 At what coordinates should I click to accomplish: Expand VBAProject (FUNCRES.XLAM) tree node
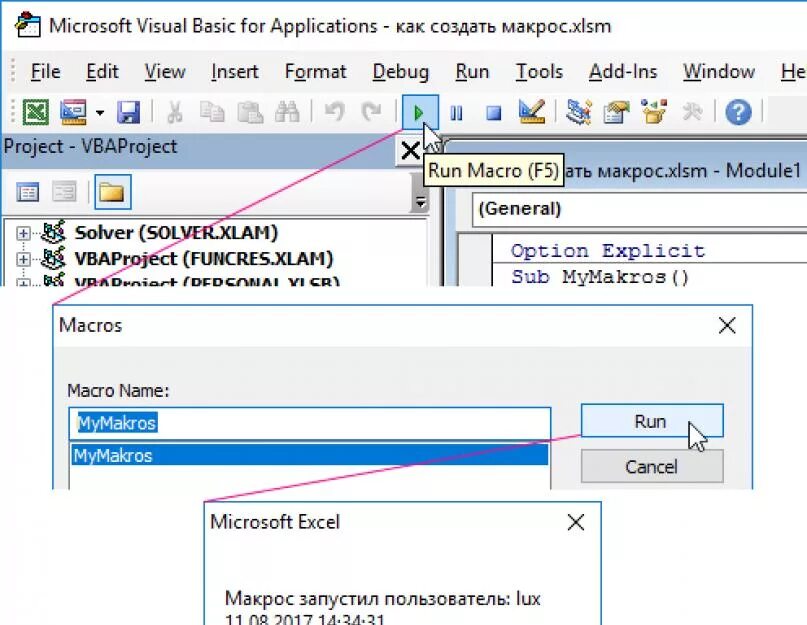pyautogui.click(x=23, y=259)
